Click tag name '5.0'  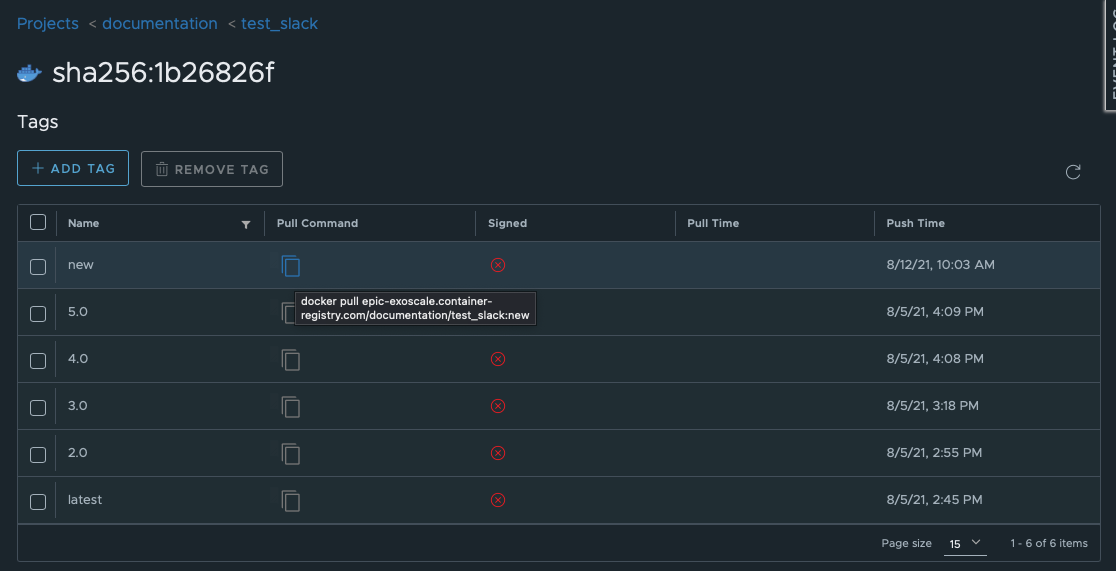pos(78,311)
